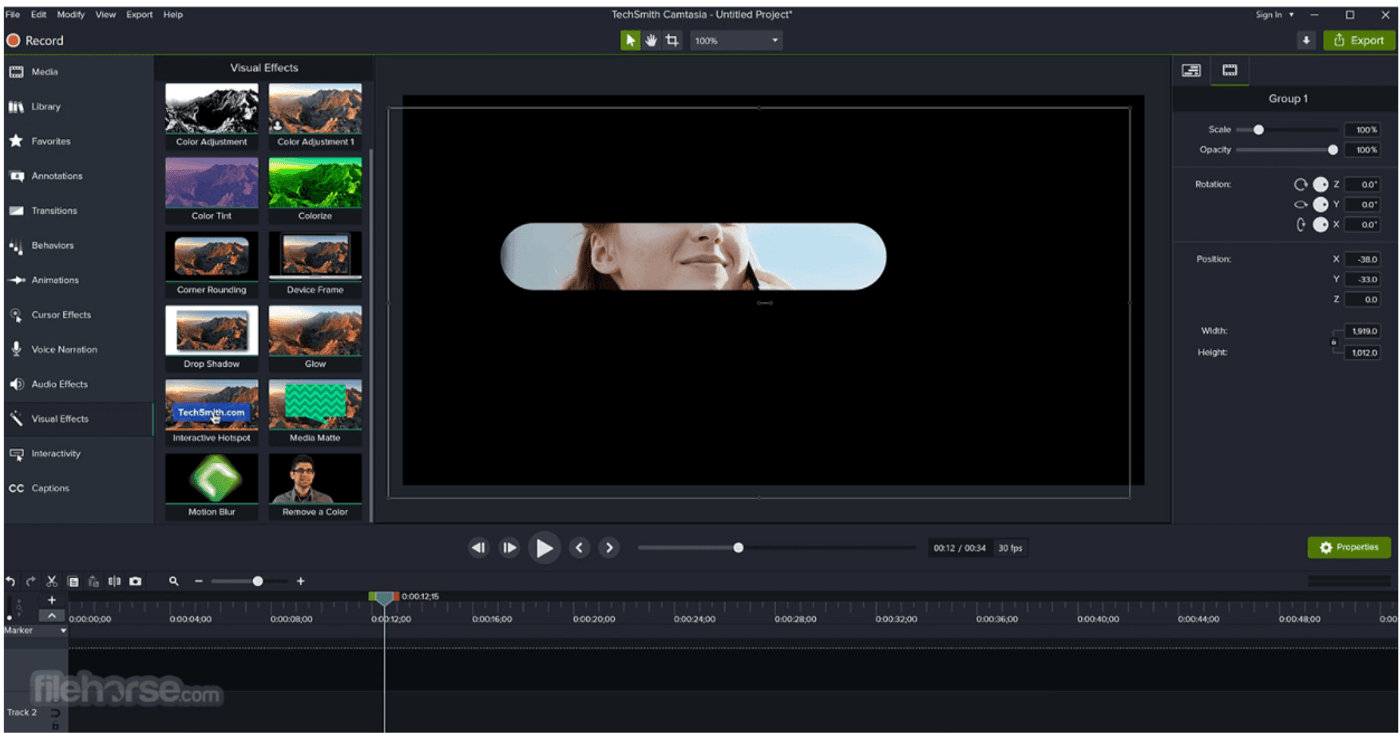Open the Edit menu
The width and height of the screenshot is (1400, 733).
pos(39,15)
